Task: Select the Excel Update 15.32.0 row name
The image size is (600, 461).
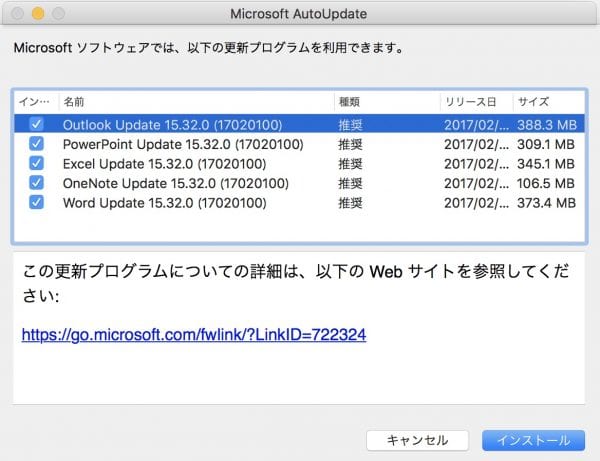Action: 165,164
